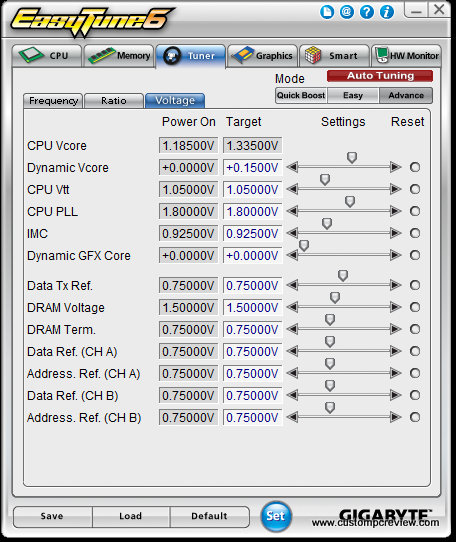This screenshot has height=542, width=456.
Task: Open HW Monitor tab icon
Action: pyautogui.click(x=382, y=55)
